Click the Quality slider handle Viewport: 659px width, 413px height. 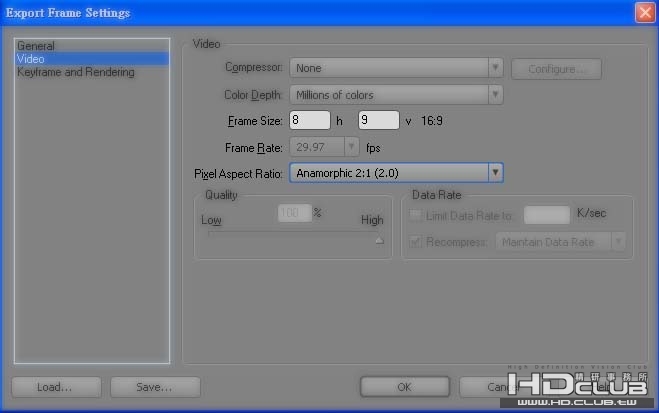tap(380, 240)
